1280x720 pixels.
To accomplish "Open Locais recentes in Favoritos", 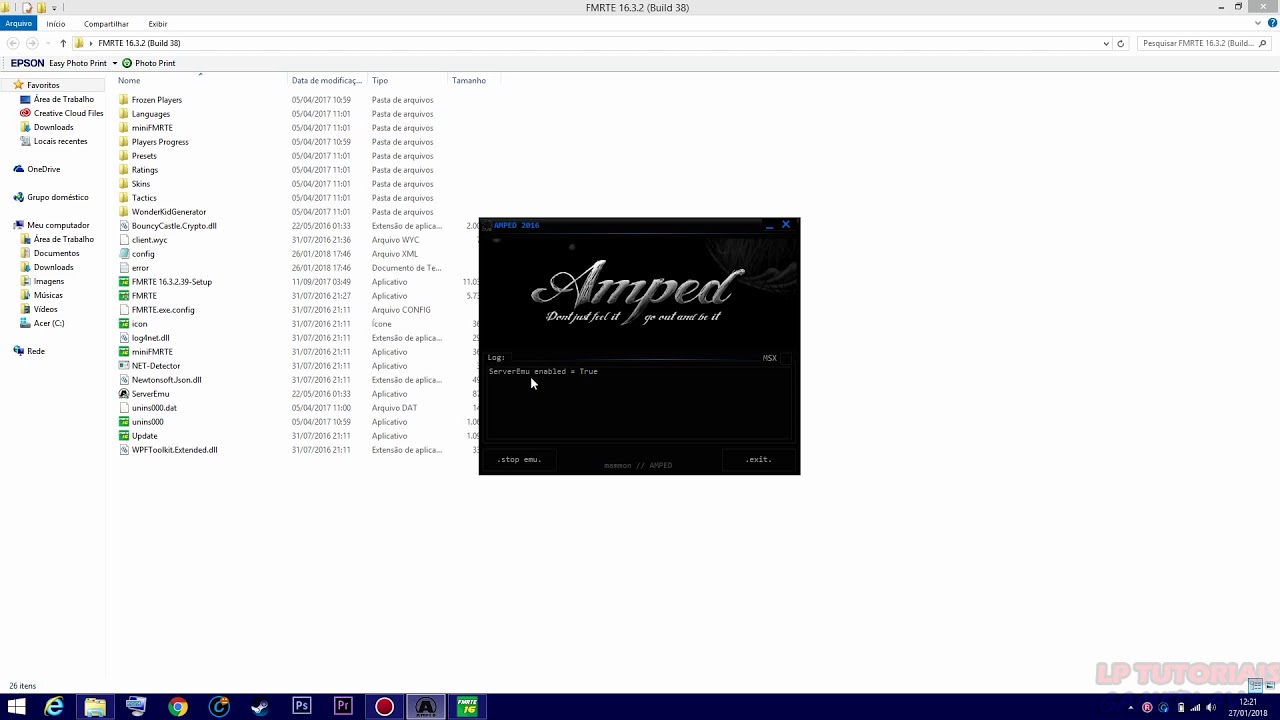I will [x=53, y=141].
